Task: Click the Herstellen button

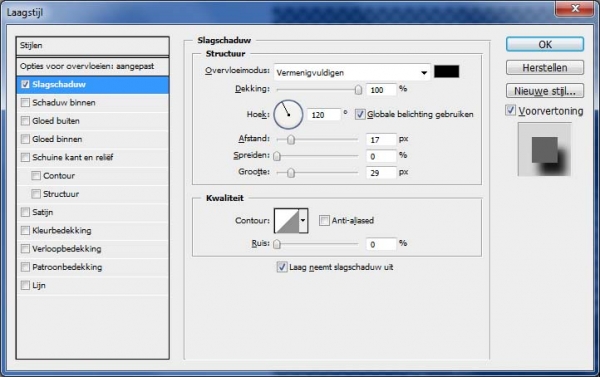Action: tap(545, 68)
